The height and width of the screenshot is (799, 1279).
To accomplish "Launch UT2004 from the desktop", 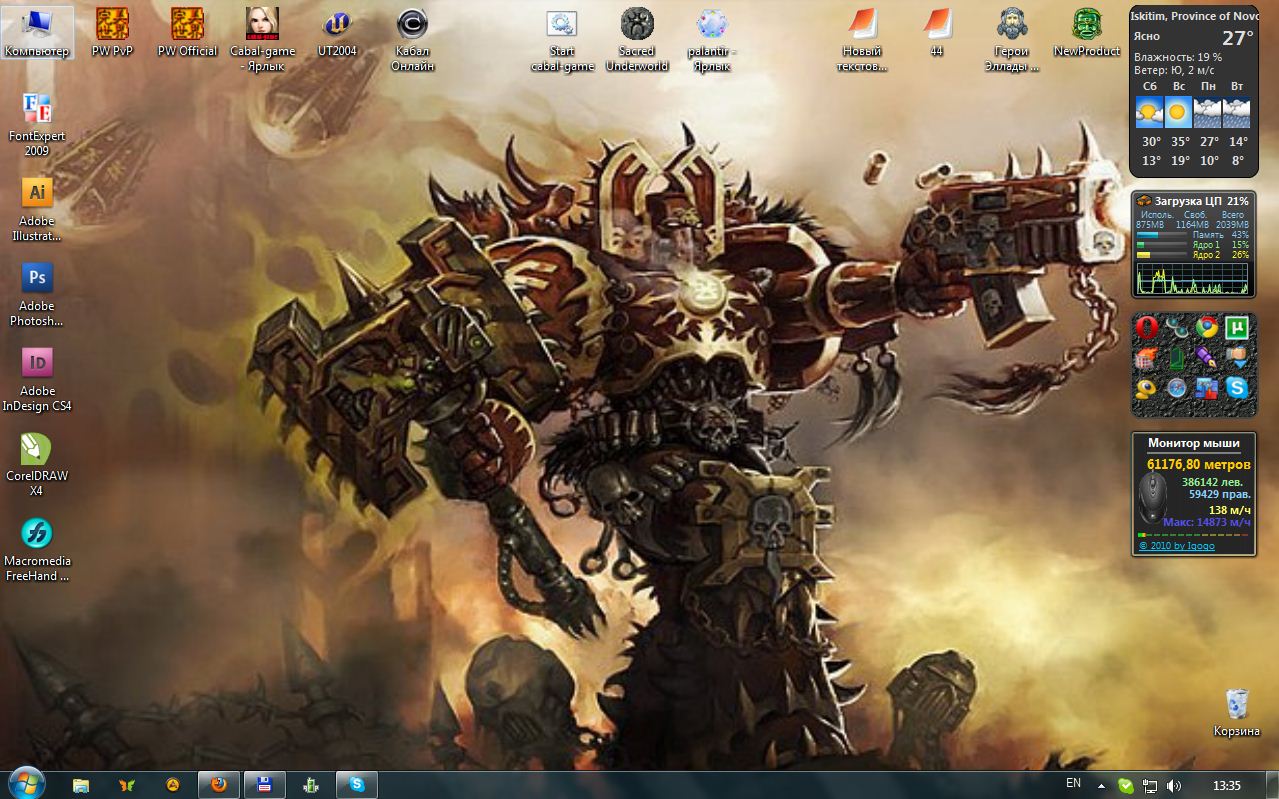I will point(337,24).
